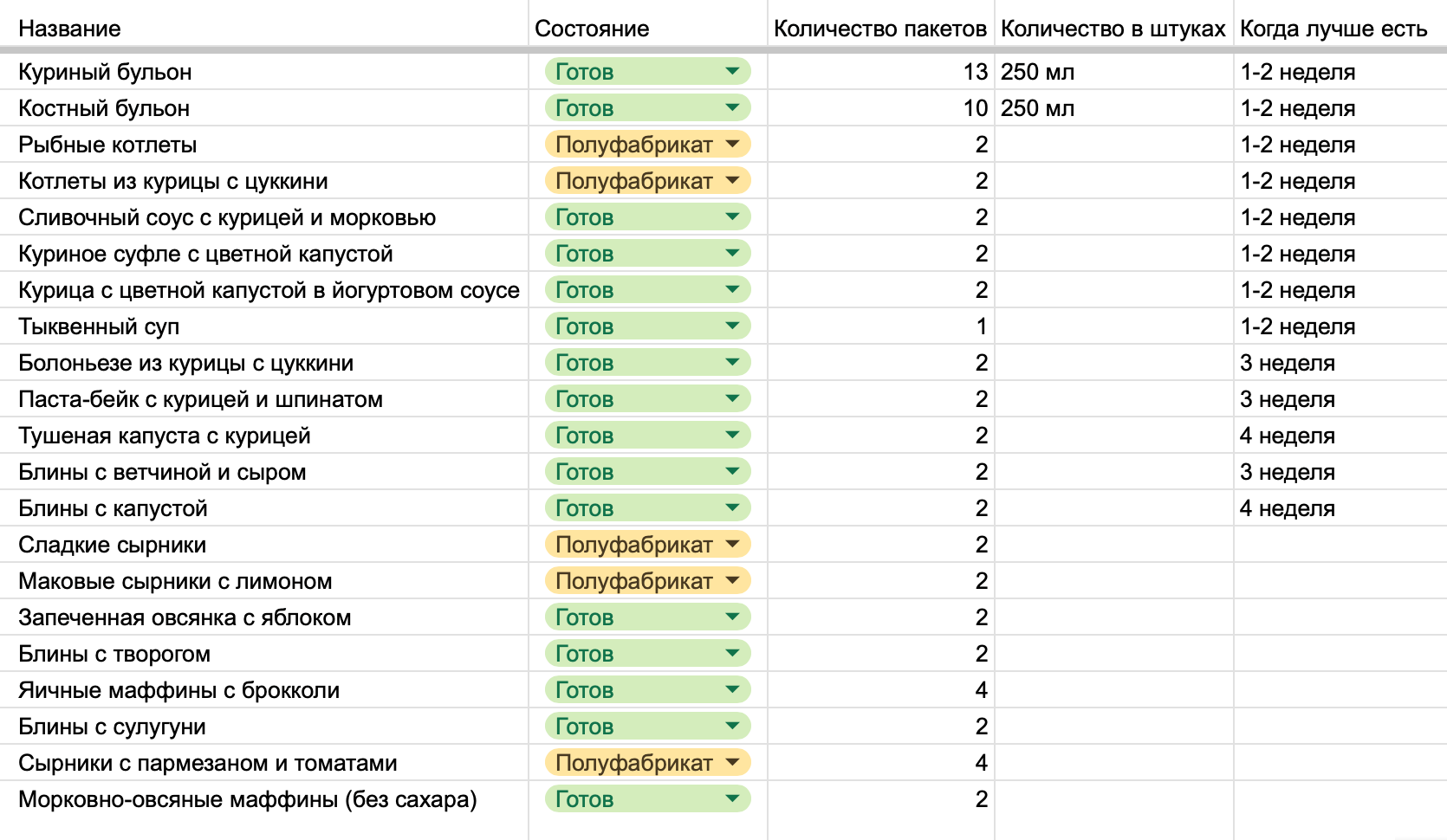Select empty timing cell for Запеченная овсянка
This screenshot has height=840, width=1447.
(1339, 617)
